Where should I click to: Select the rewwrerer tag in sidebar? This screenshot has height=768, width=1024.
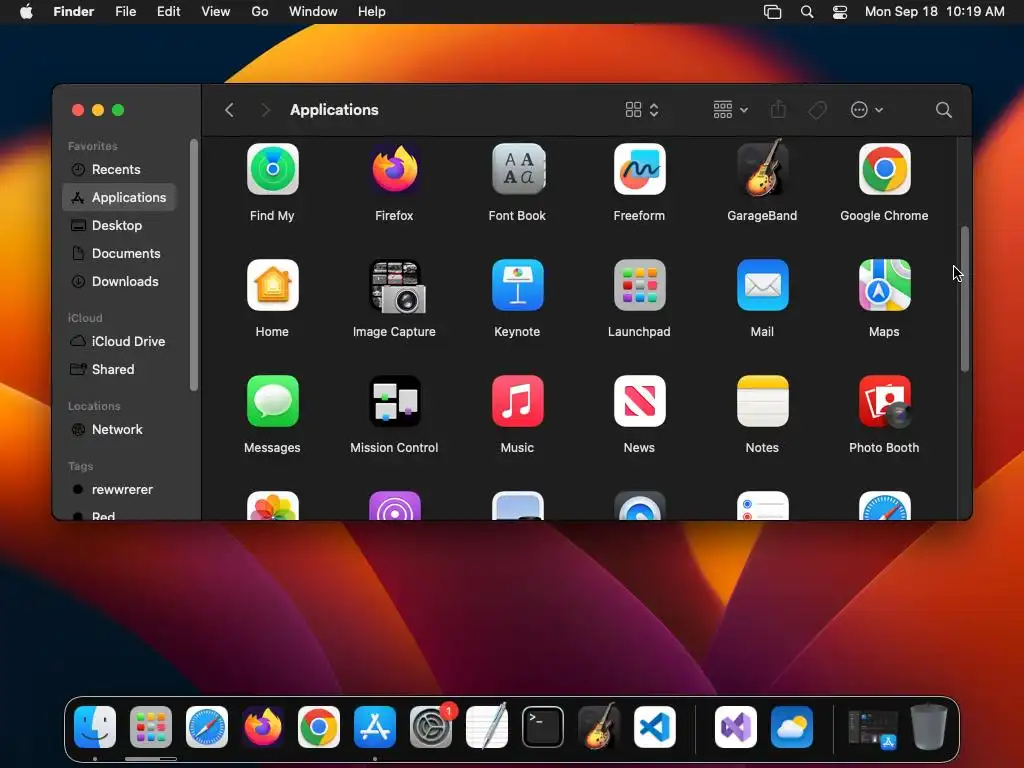coord(119,490)
